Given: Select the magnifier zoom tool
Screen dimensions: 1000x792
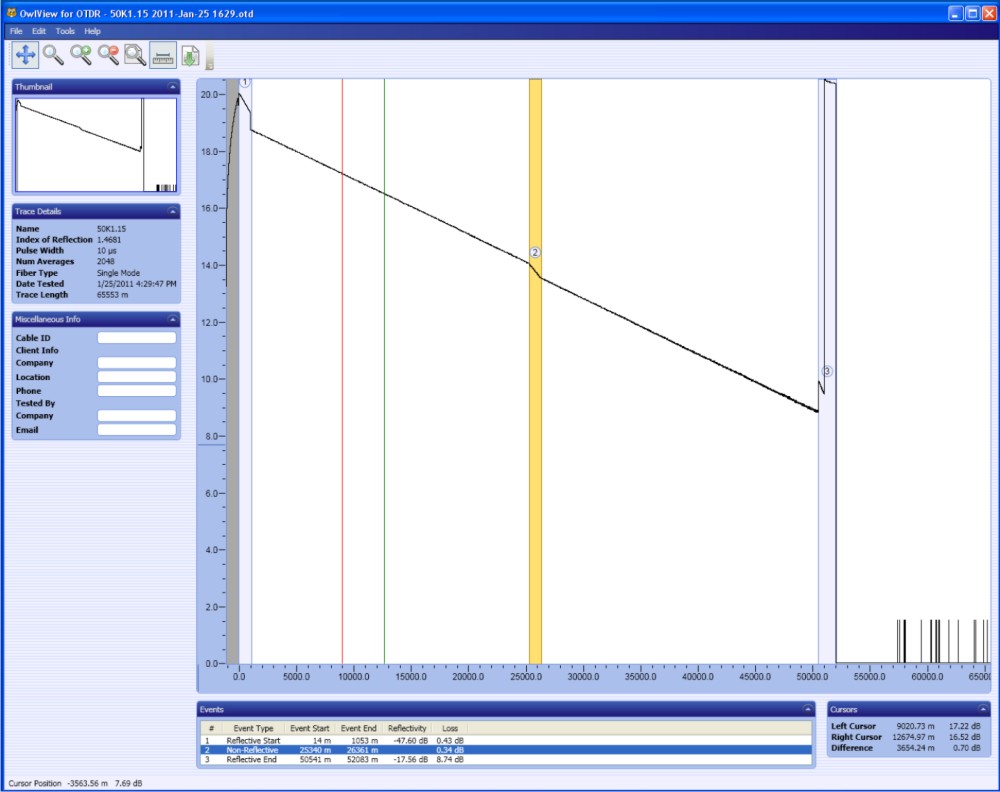Looking at the screenshot, I should tap(53, 55).
